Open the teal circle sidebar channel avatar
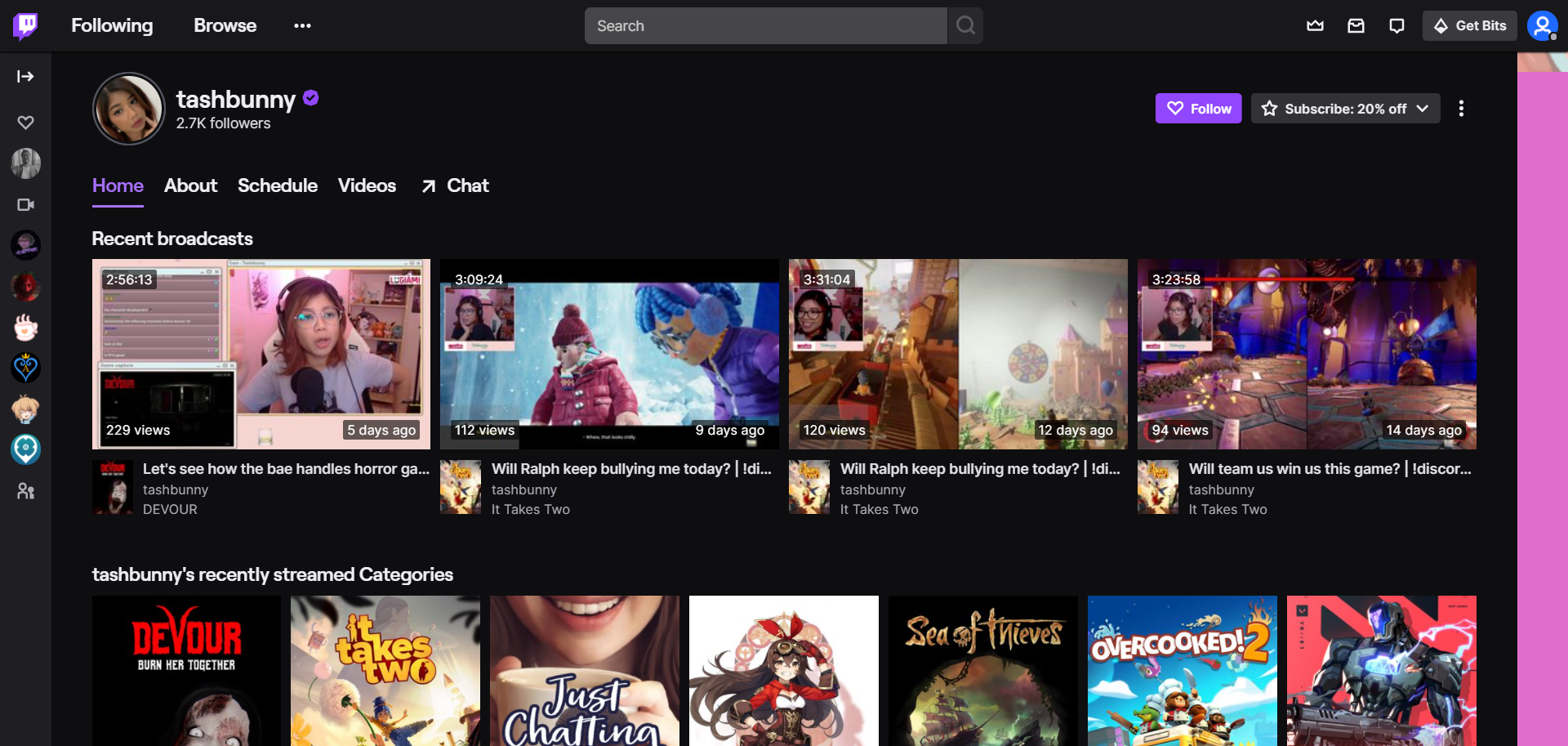Image resolution: width=1568 pixels, height=746 pixels. [x=25, y=449]
